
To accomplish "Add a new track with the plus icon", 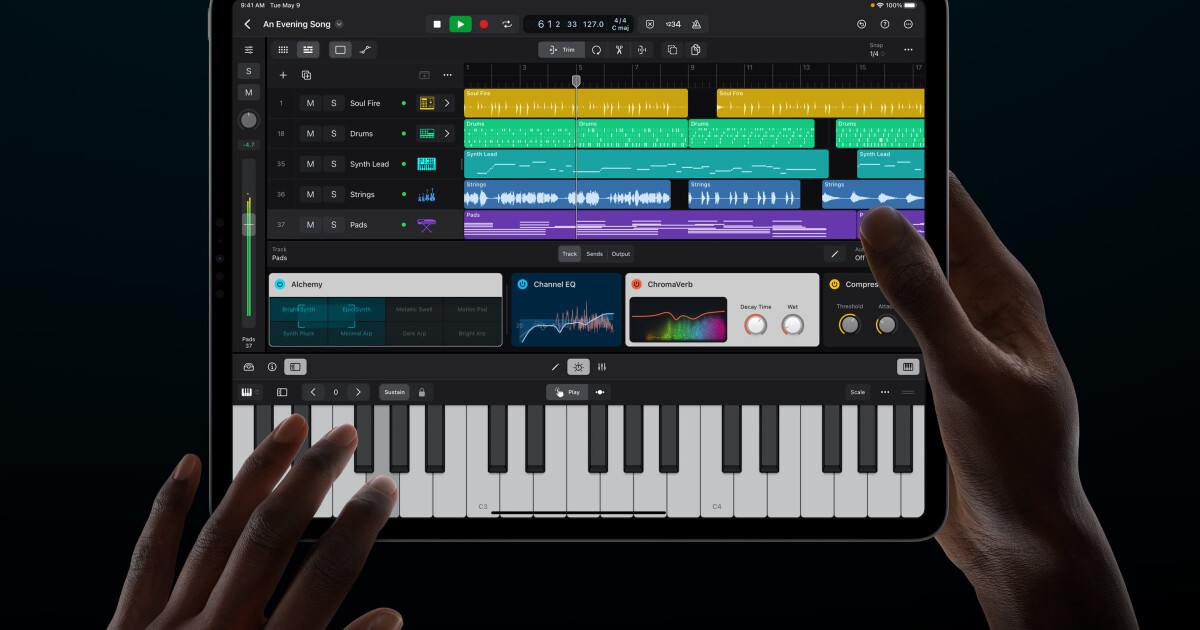I will (283, 75).
